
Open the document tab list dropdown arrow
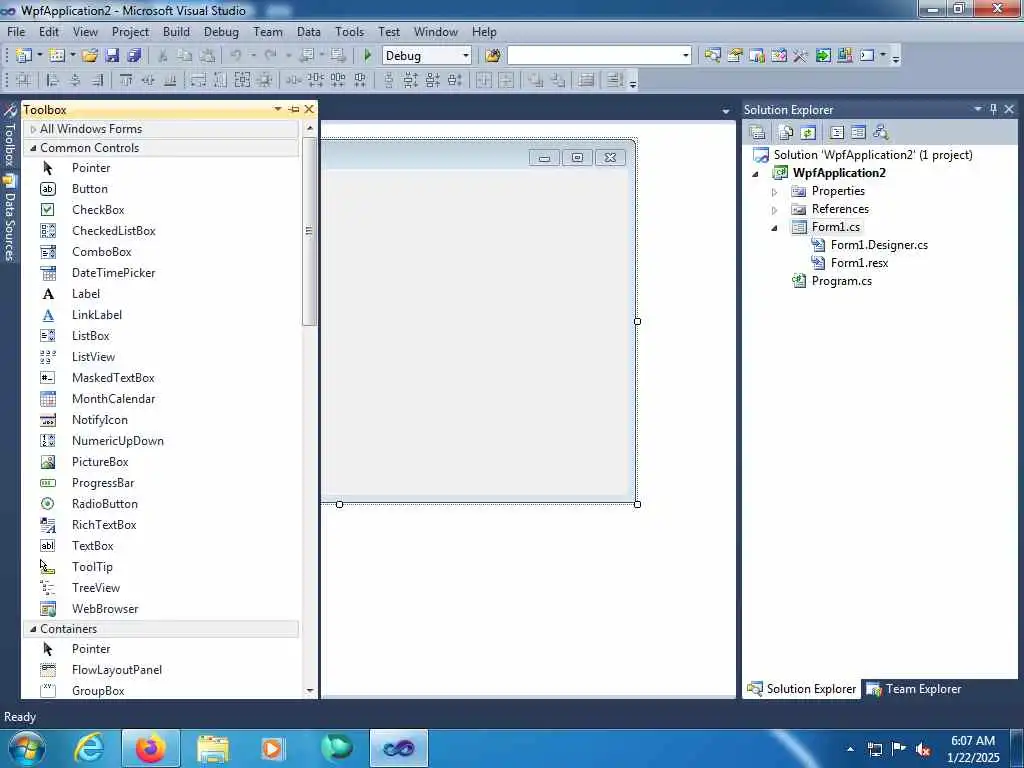726,111
